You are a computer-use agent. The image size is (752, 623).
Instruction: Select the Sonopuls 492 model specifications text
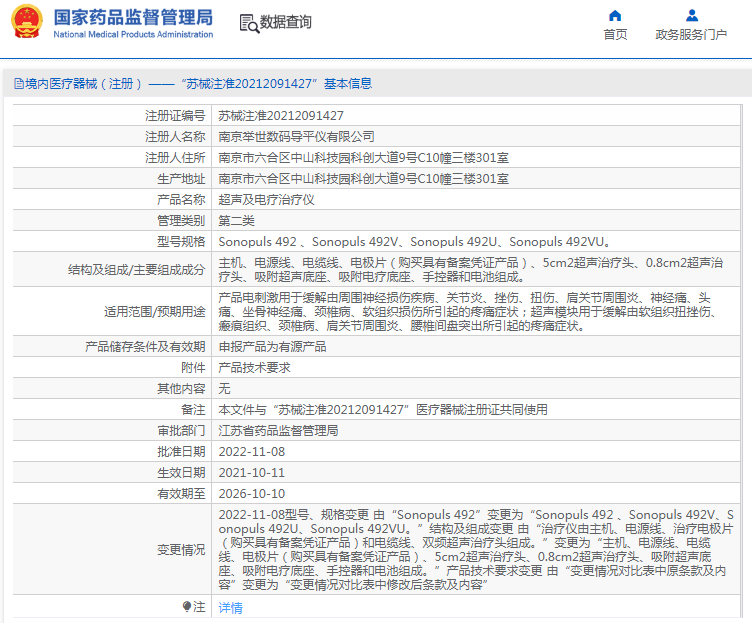click(414, 242)
